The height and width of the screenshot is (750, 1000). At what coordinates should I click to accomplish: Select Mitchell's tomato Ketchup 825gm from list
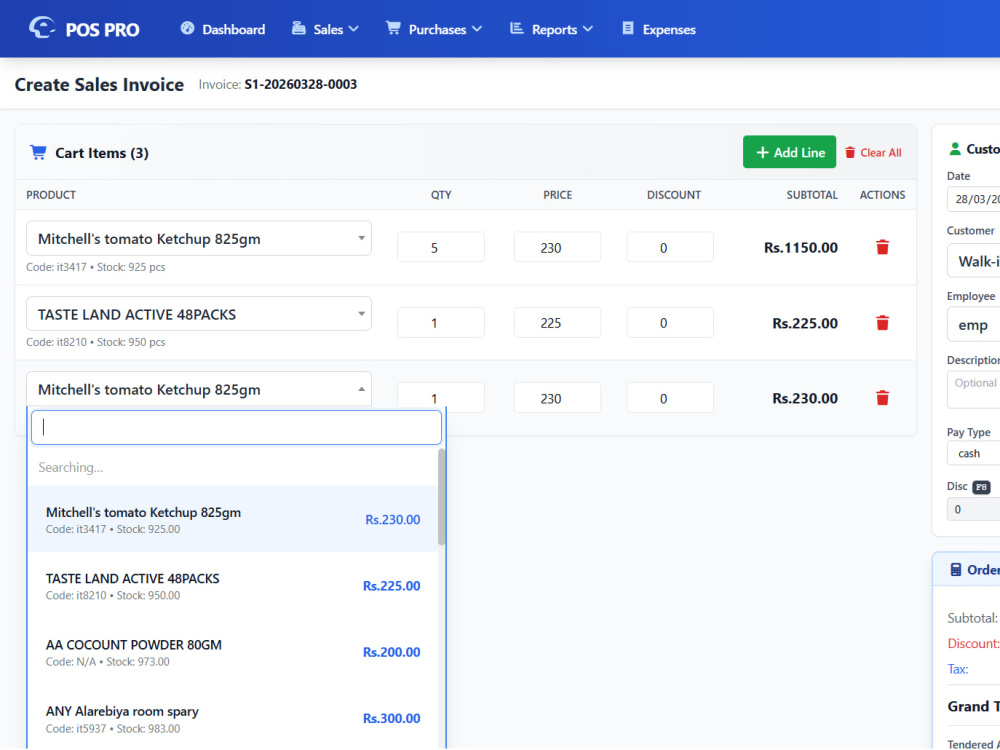(x=233, y=519)
